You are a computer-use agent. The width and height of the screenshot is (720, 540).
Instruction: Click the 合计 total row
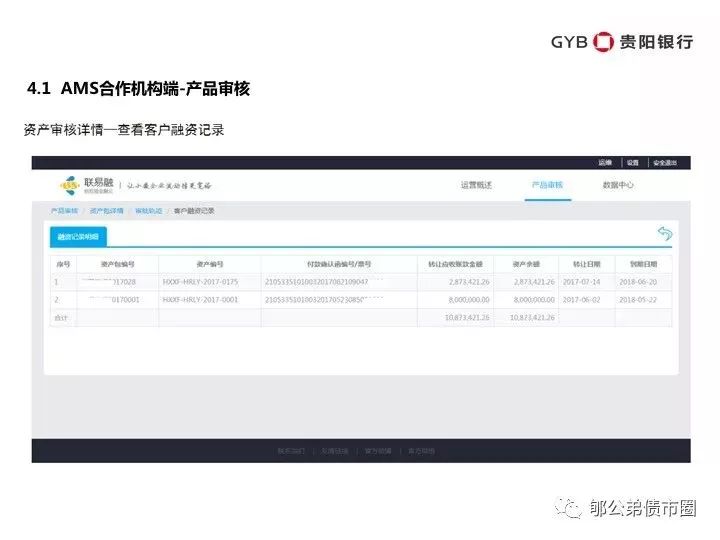(x=62, y=316)
